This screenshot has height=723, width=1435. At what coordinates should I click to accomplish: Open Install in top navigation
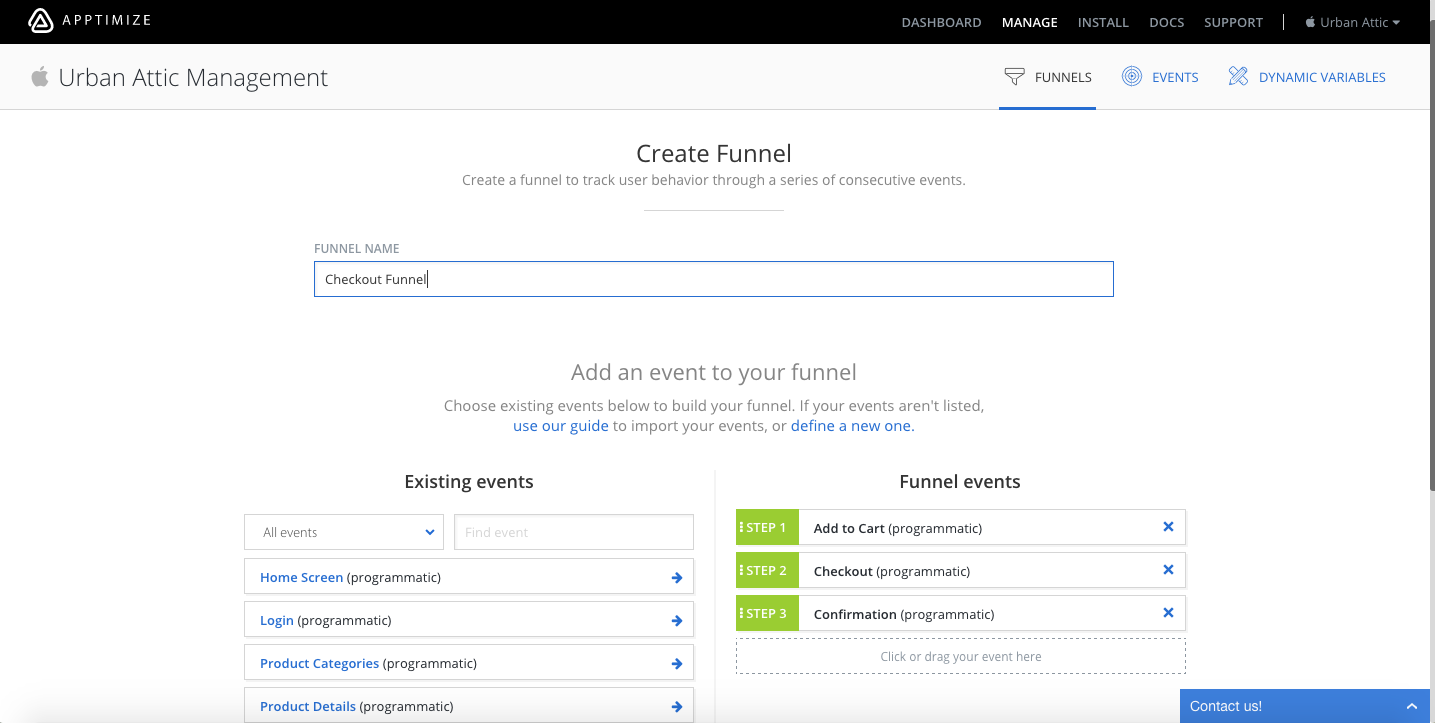(1103, 22)
